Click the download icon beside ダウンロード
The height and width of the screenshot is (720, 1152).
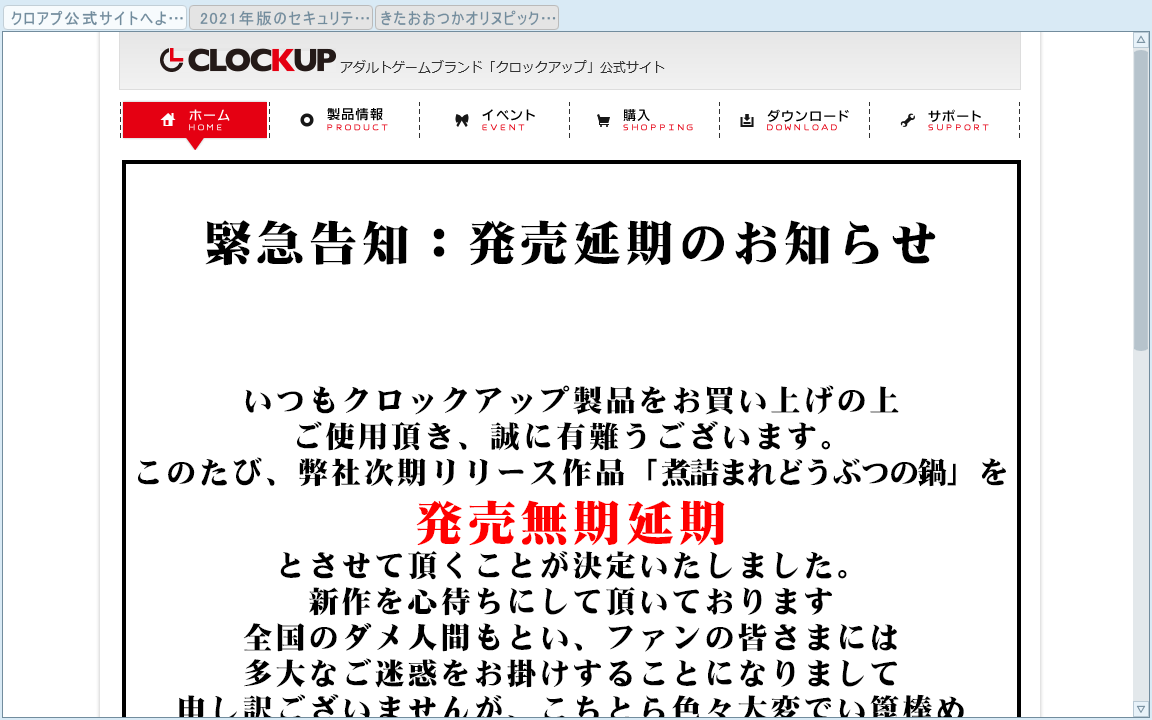(746, 120)
